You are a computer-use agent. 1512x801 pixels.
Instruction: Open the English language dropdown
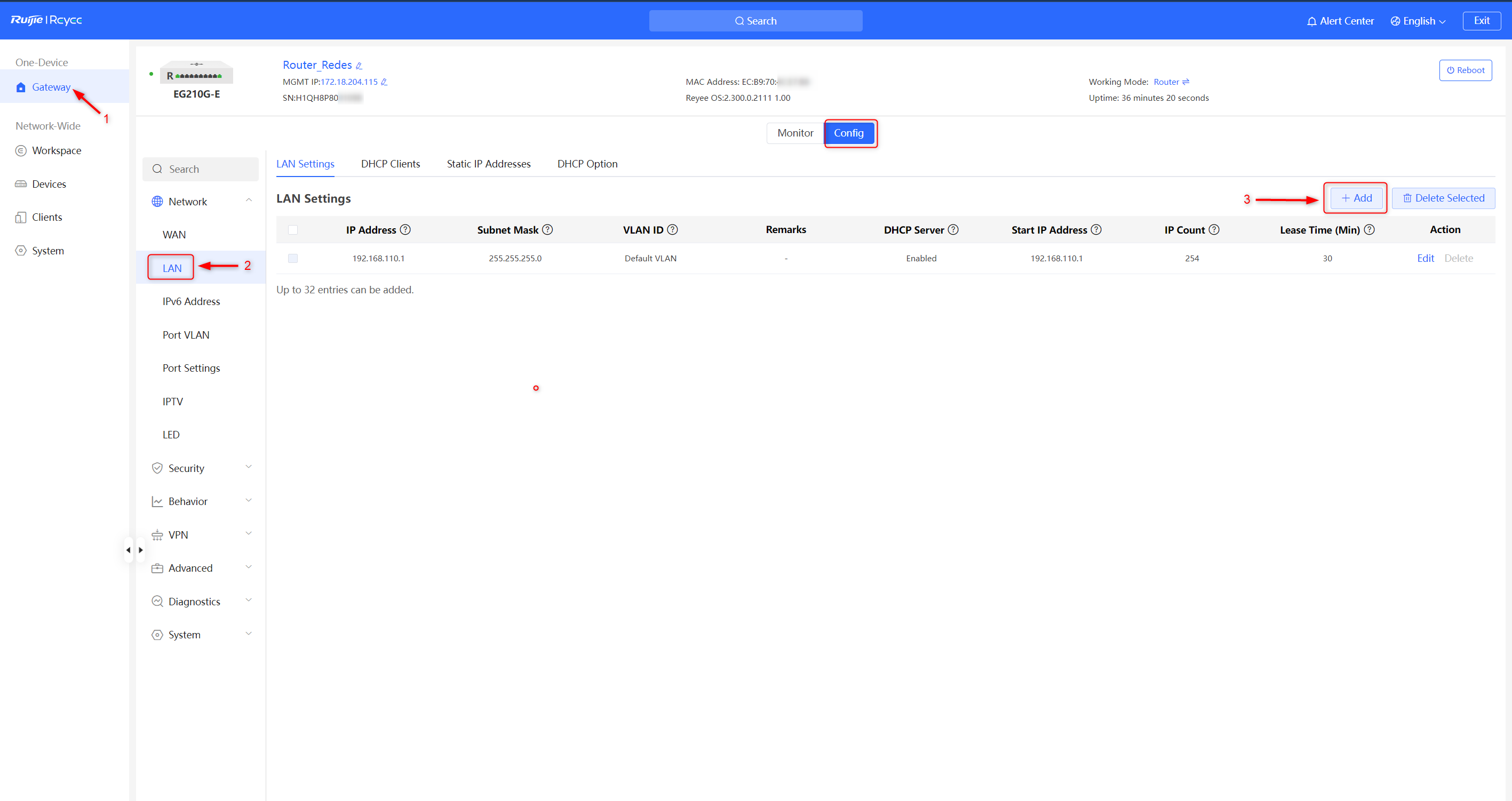pos(1418,21)
